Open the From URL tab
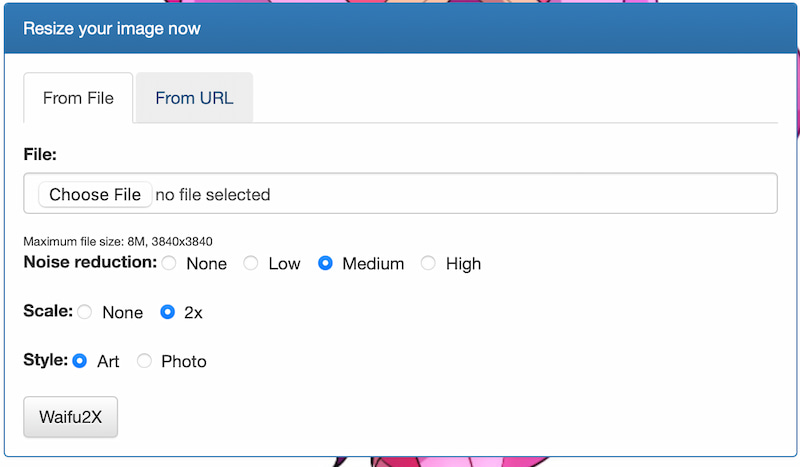Viewport: 800px width, 467px height. coord(194,98)
